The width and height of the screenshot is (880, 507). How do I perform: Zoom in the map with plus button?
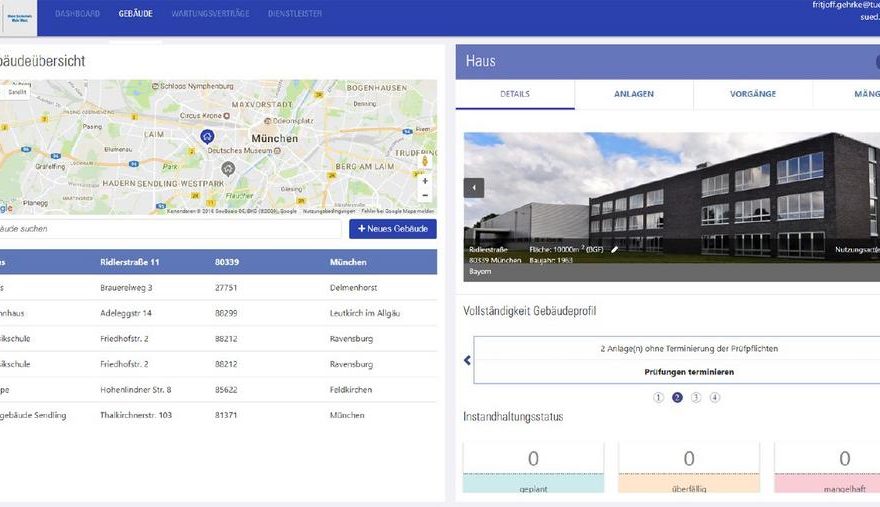[425, 181]
